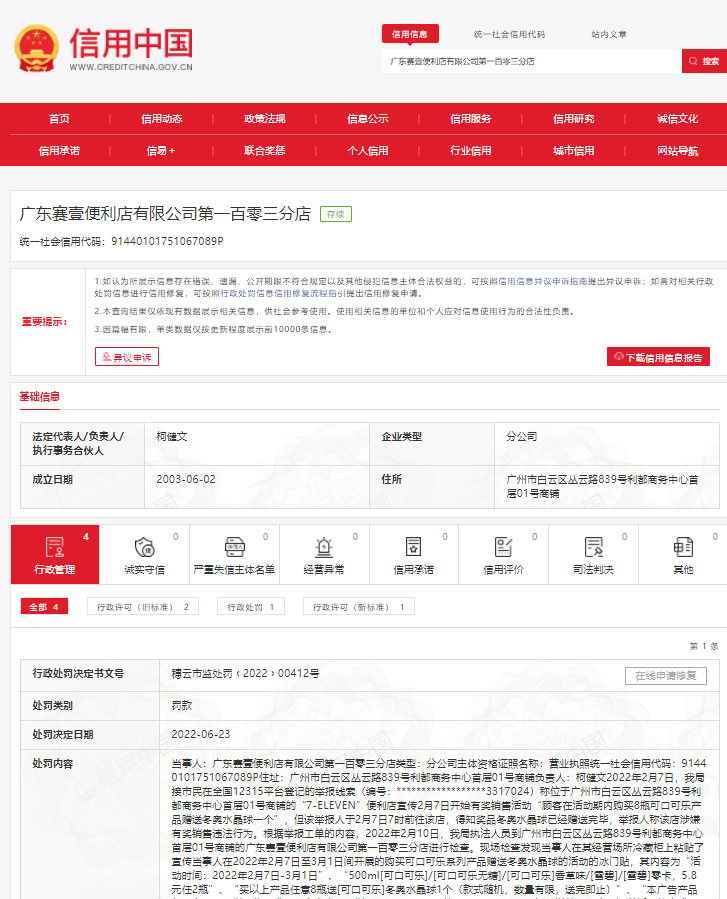The height and width of the screenshot is (899, 727).
Task: Open the 严重失信主体名单 icon
Action: pyautogui.click(x=234, y=547)
